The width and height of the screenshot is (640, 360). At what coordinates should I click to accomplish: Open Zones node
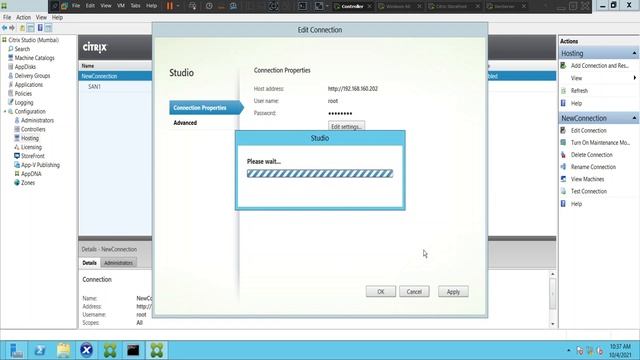[28, 183]
